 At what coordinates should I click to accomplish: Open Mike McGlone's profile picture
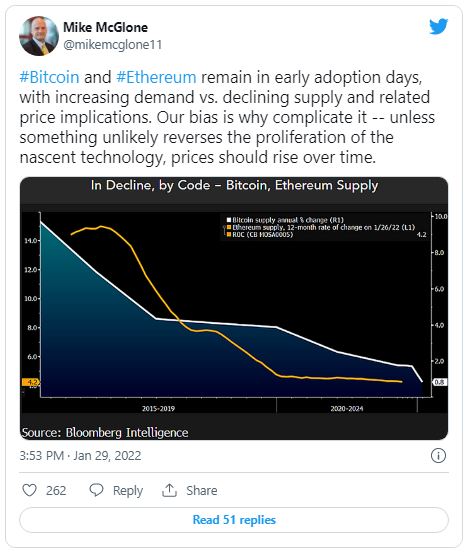tap(39, 36)
